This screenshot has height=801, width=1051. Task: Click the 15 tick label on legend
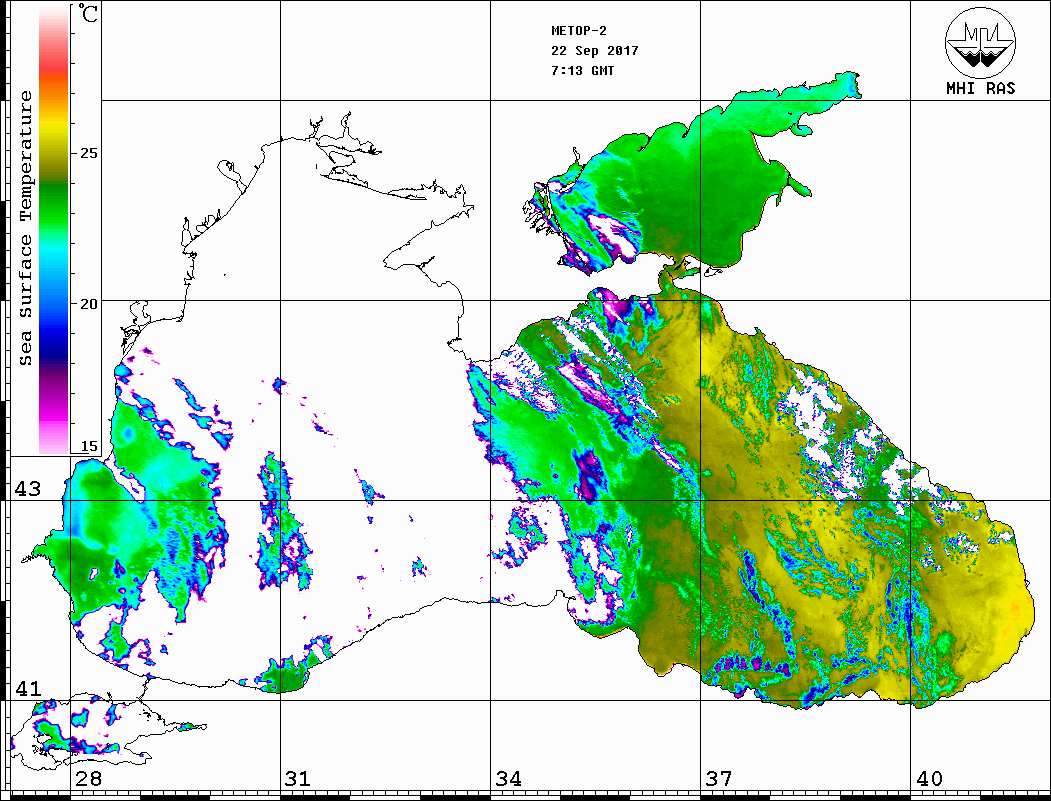pyautogui.click(x=89, y=447)
